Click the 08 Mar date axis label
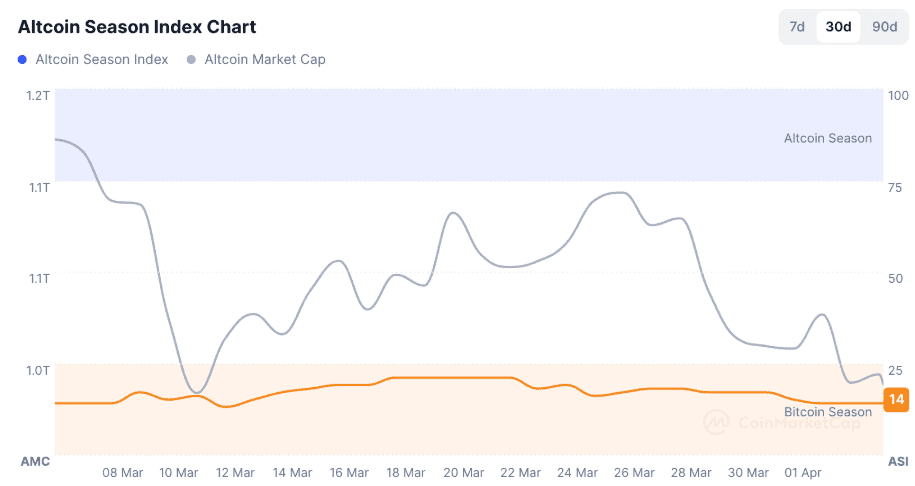 click(x=123, y=472)
